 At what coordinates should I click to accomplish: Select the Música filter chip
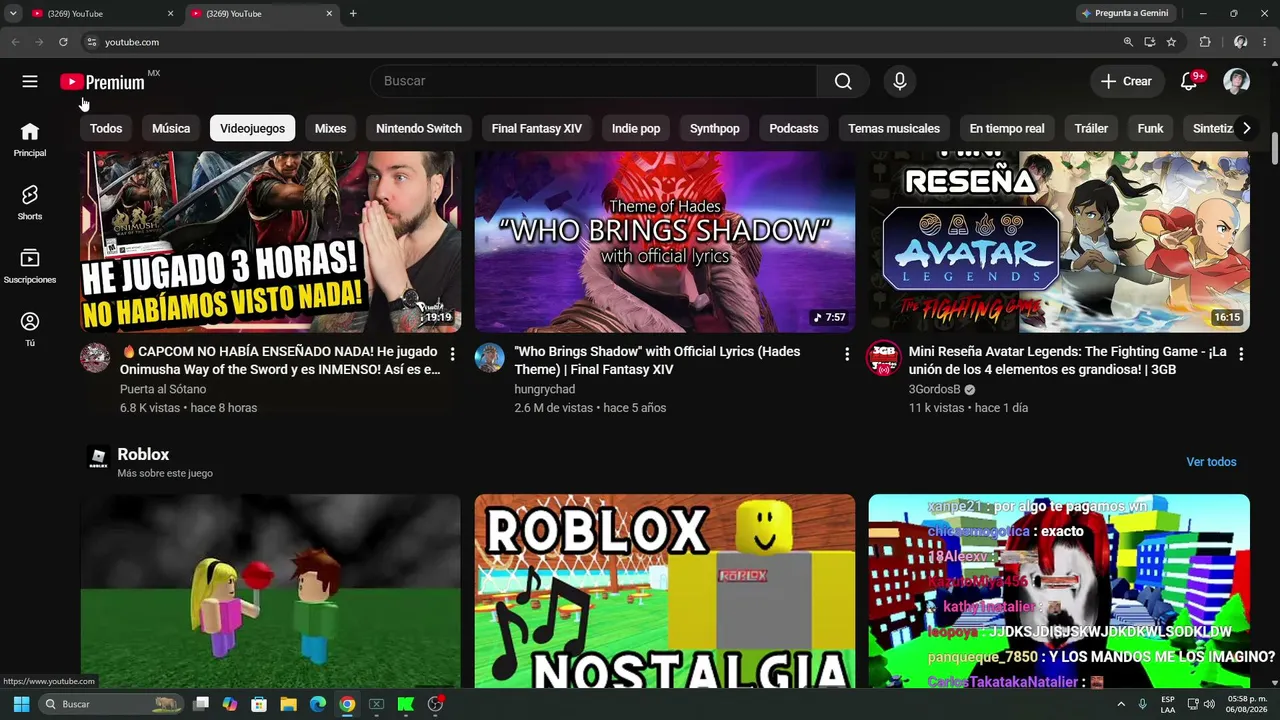click(x=171, y=128)
